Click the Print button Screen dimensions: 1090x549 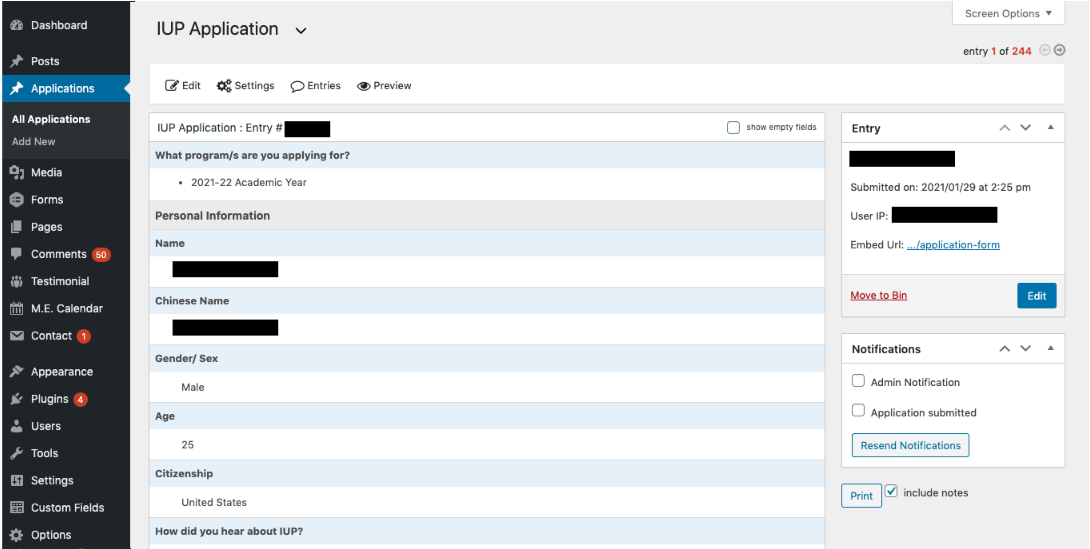pyautogui.click(x=861, y=495)
